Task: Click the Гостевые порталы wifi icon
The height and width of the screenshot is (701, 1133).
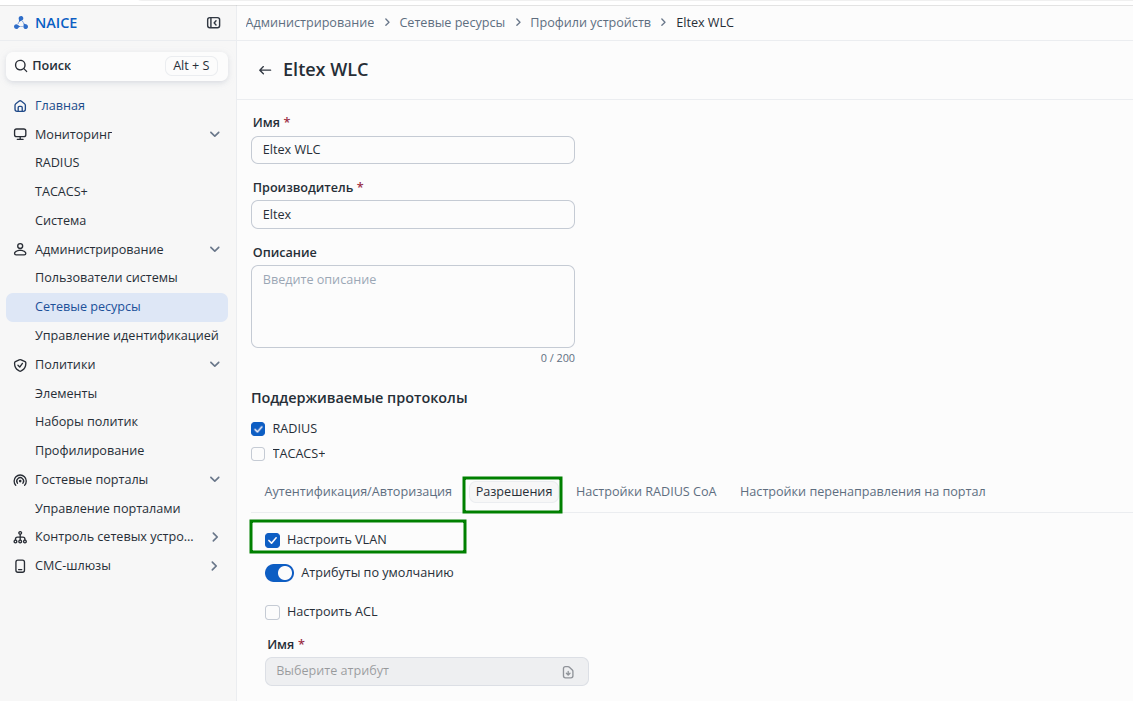Action: tap(20, 480)
